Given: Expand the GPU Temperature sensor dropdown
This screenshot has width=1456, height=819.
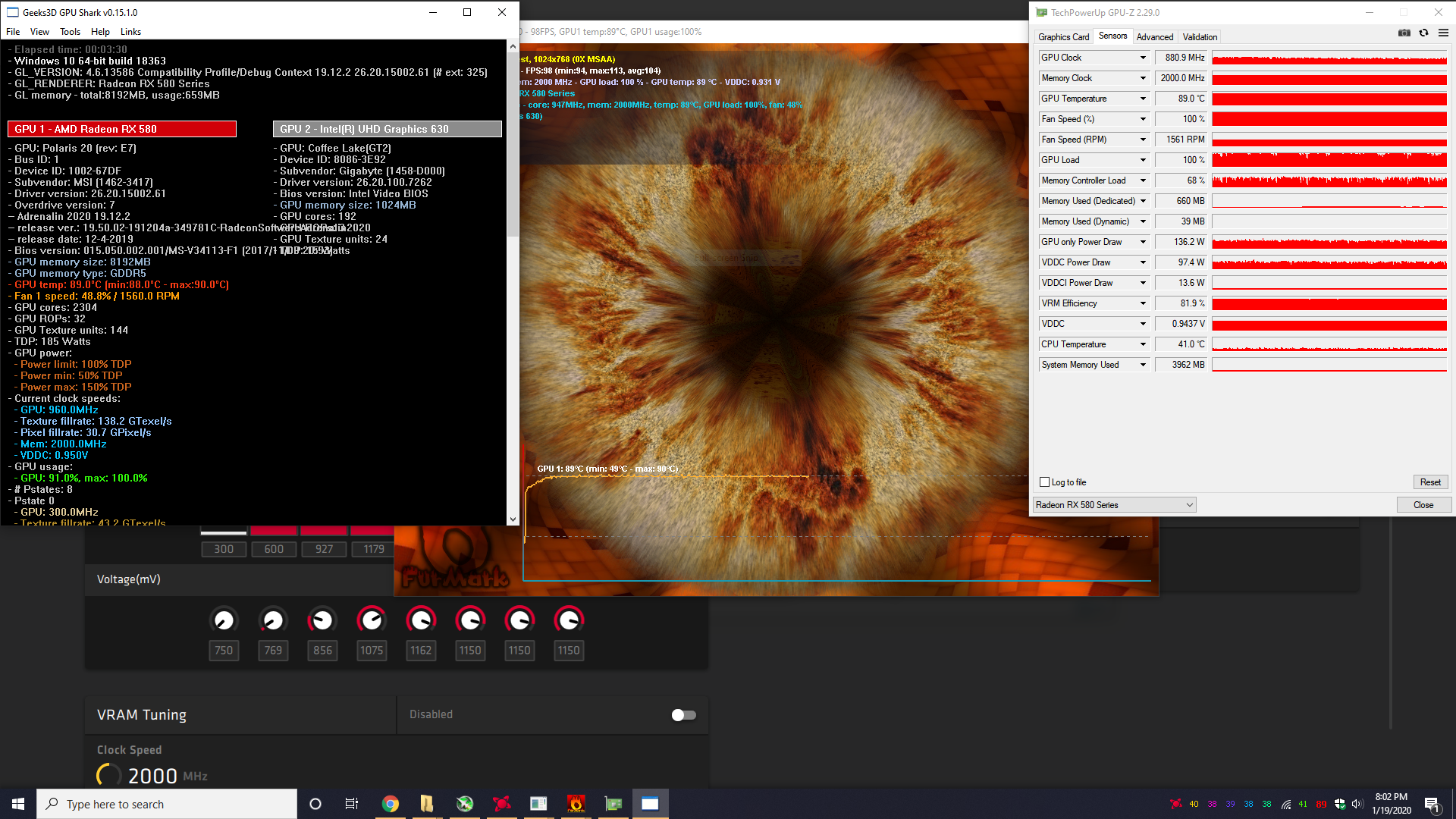Looking at the screenshot, I should tap(1143, 99).
